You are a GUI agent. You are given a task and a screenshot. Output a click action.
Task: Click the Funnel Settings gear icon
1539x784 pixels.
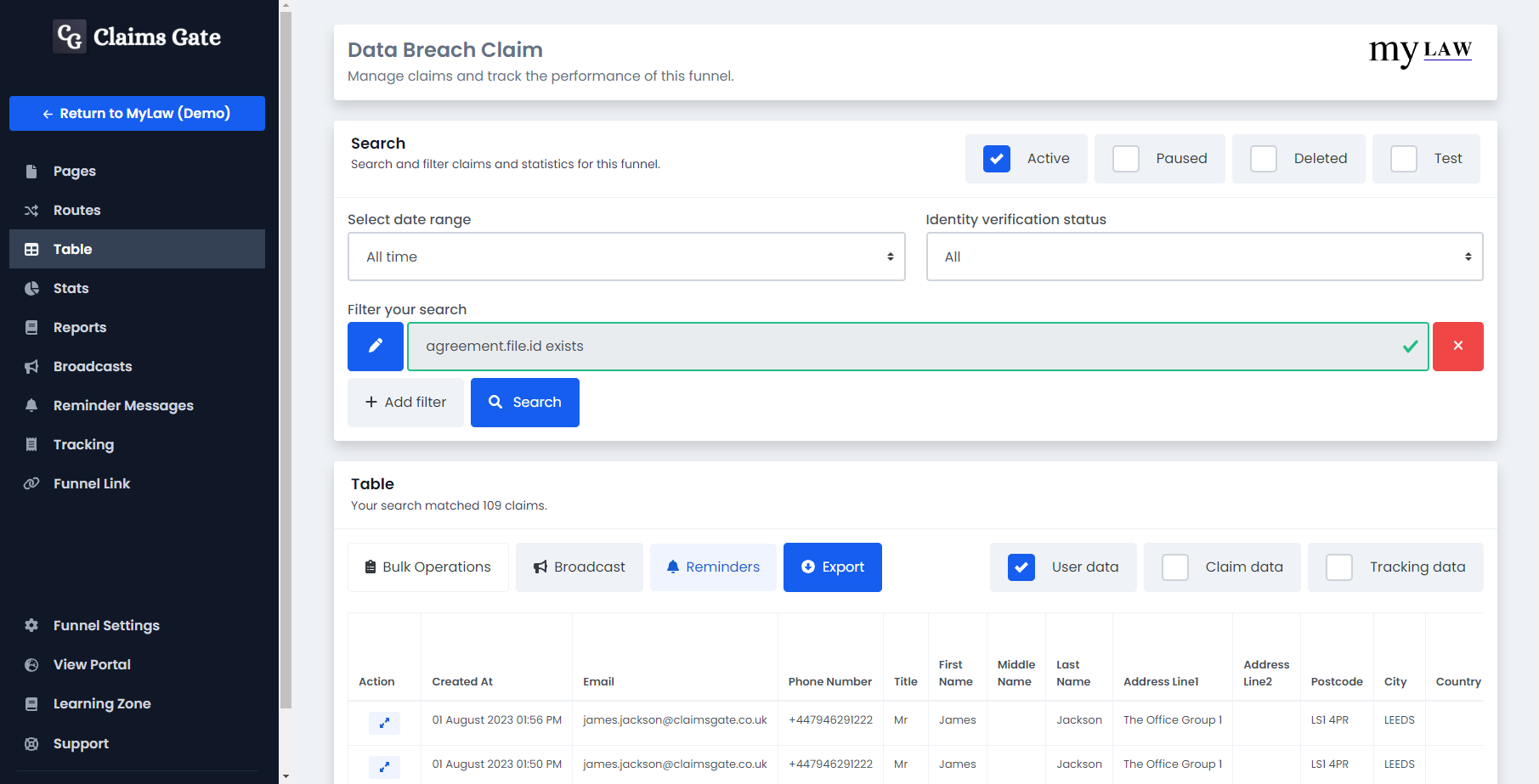pyautogui.click(x=31, y=626)
